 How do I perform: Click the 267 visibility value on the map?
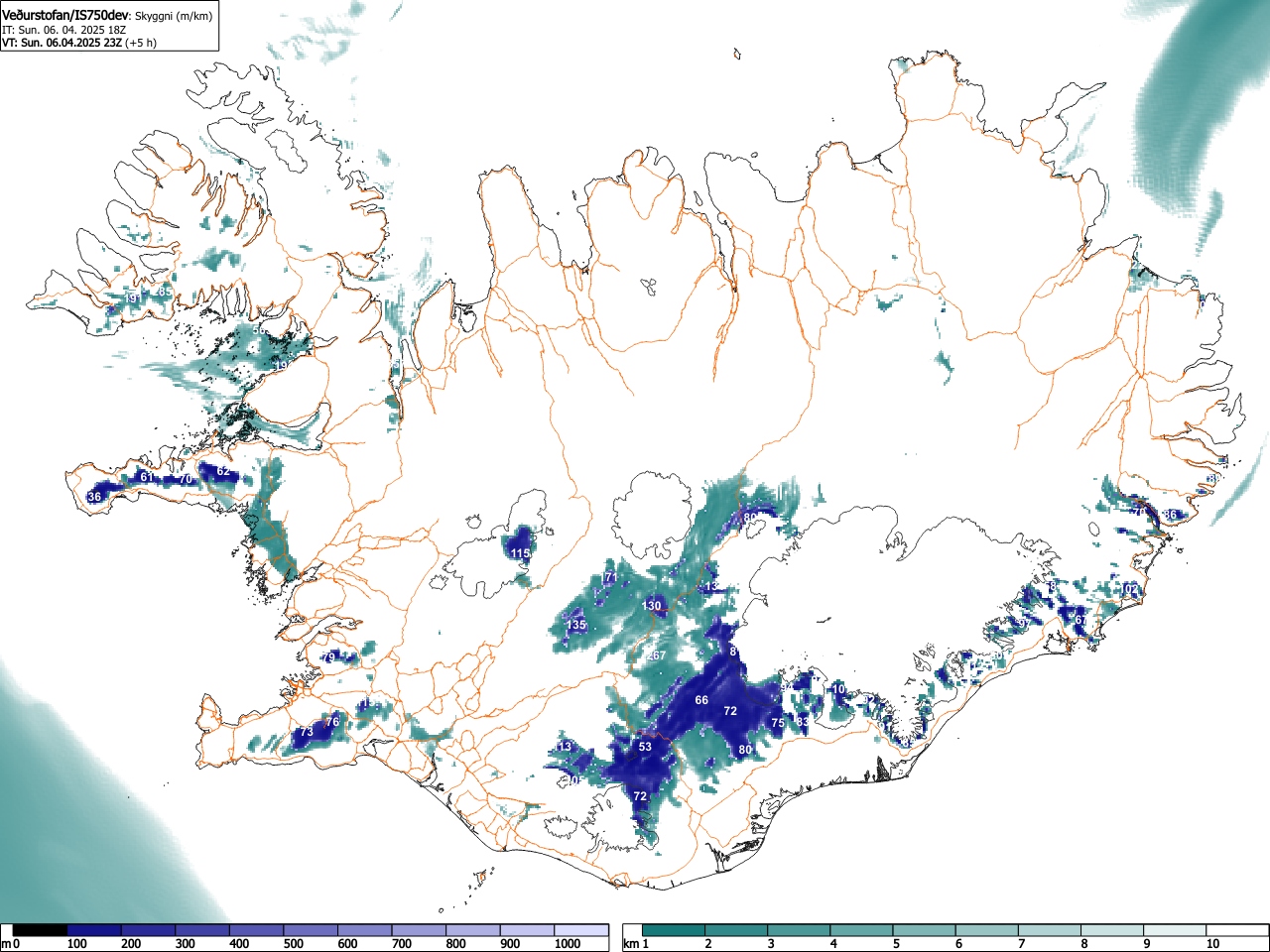[656, 656]
